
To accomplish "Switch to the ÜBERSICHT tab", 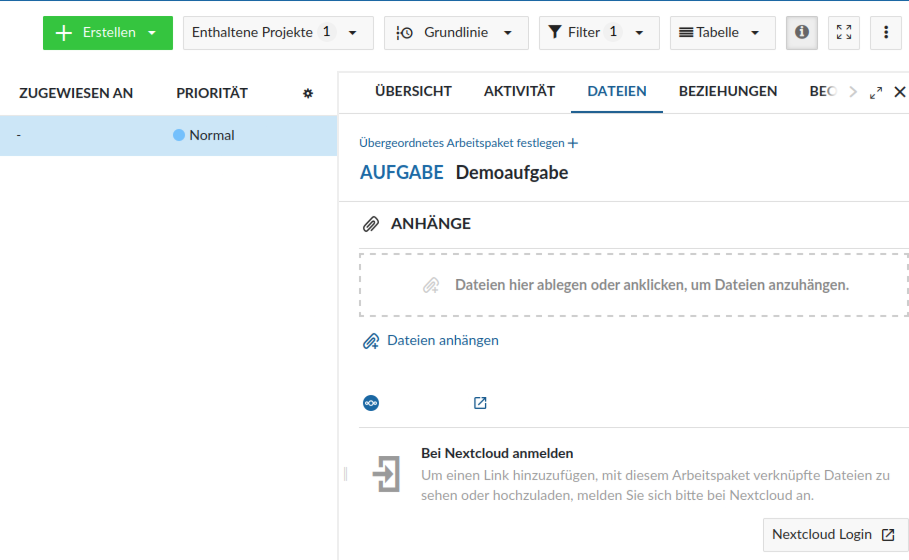I will tap(413, 92).
